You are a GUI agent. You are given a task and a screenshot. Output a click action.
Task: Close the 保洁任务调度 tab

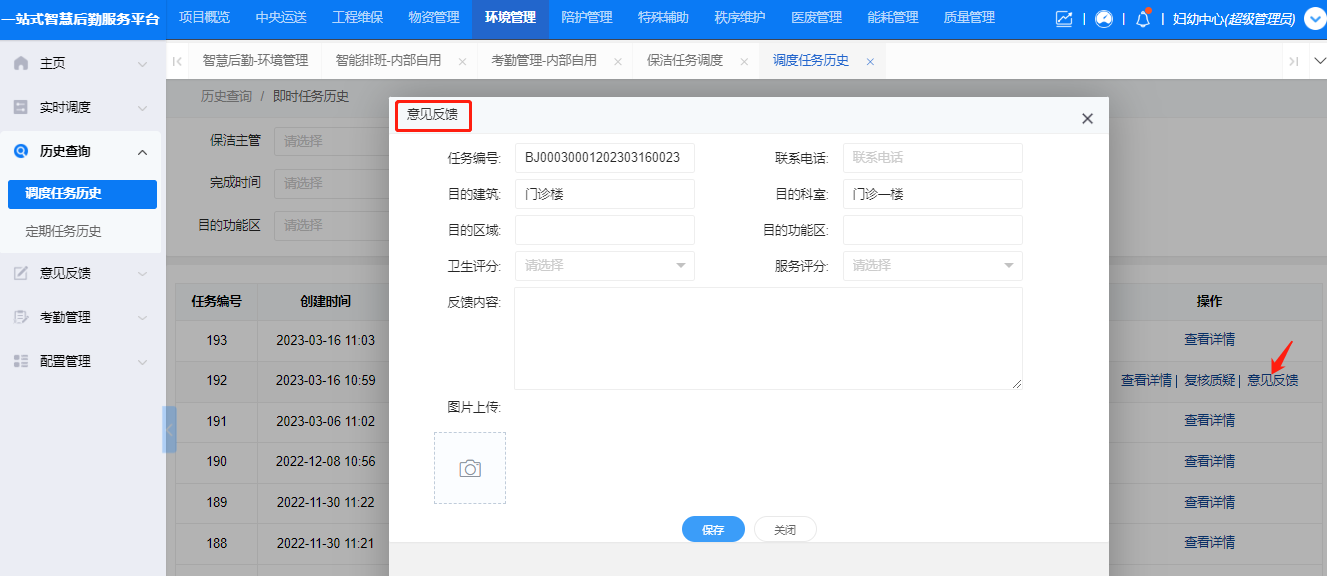pos(744,62)
